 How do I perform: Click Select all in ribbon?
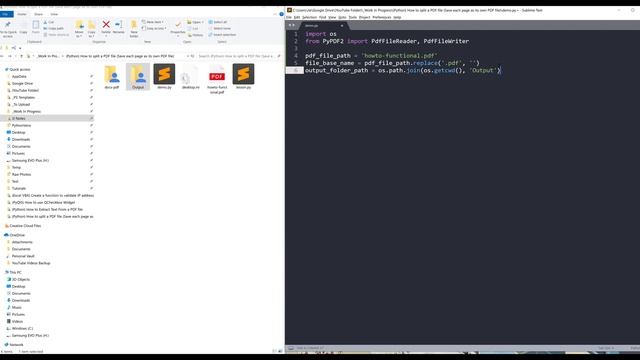(x=218, y=22)
